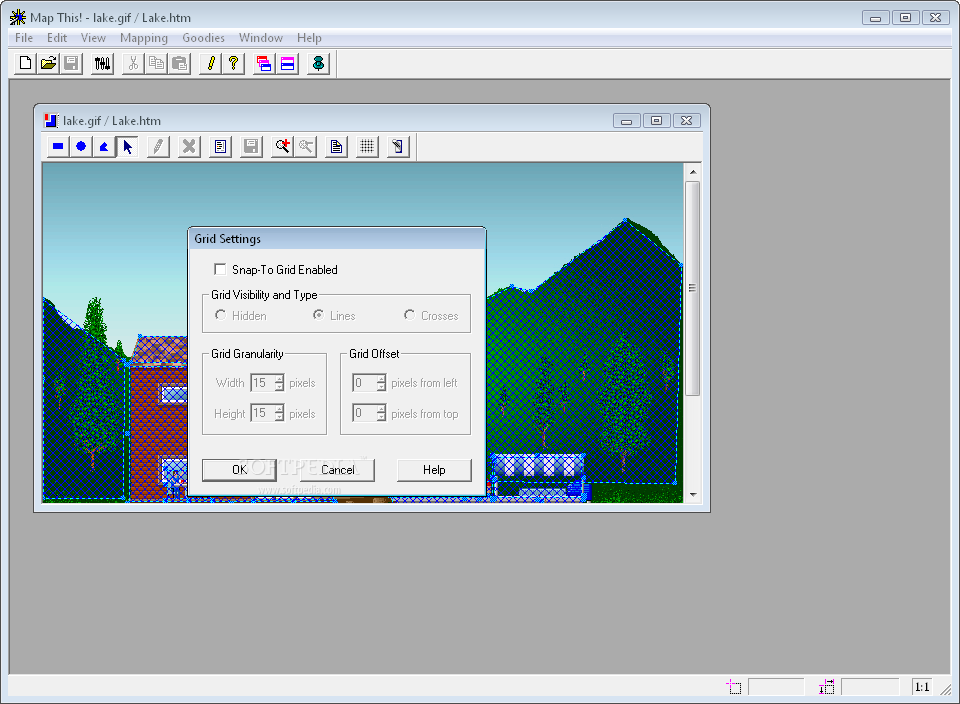Select the Polygon area tool
This screenshot has height=704, width=960.
pos(104,147)
